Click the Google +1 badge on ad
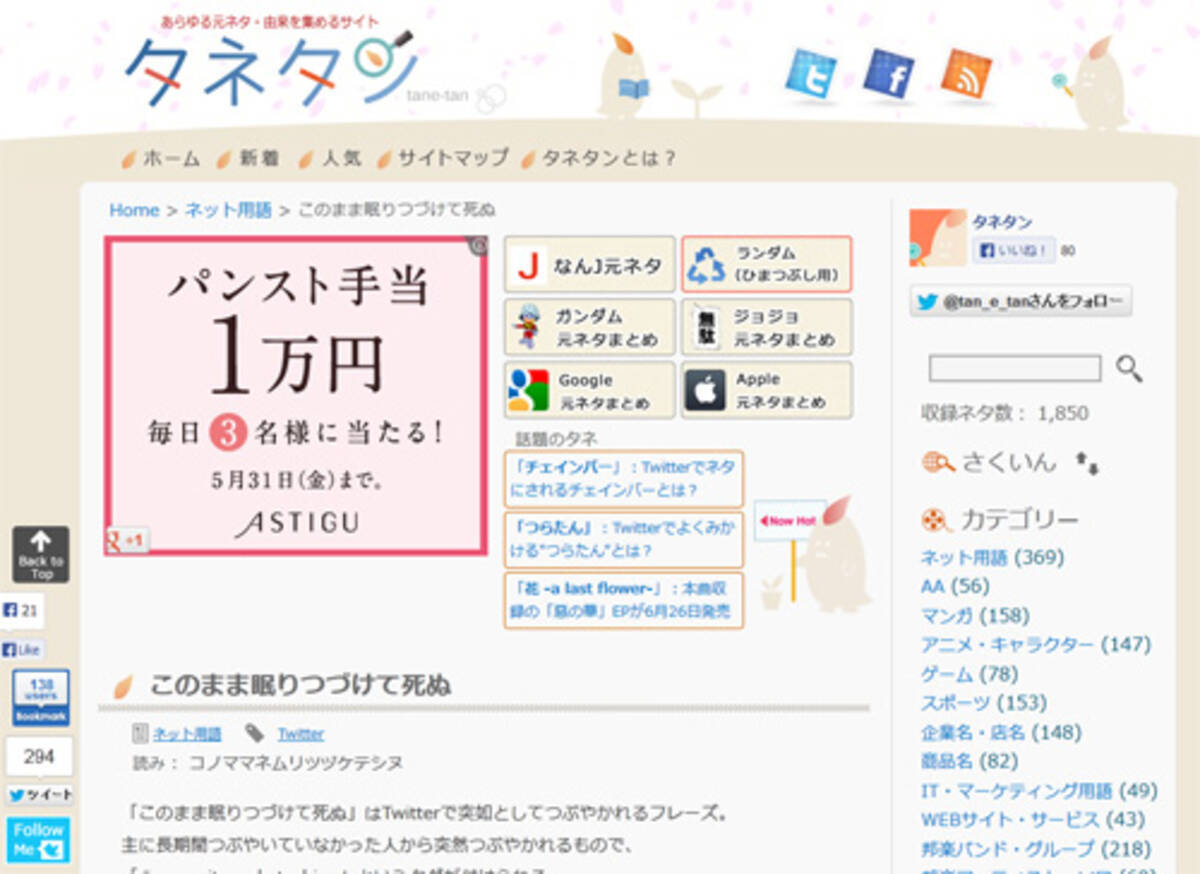Screen dimensions: 1200x874 pos(127,540)
